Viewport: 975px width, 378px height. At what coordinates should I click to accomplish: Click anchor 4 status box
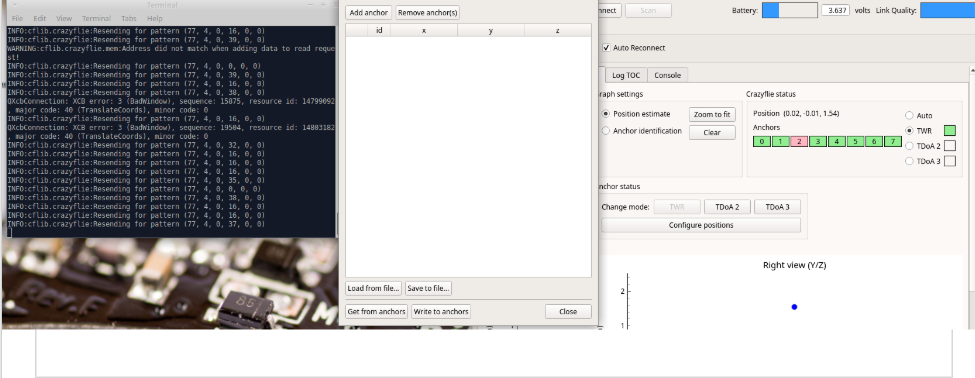click(x=836, y=142)
